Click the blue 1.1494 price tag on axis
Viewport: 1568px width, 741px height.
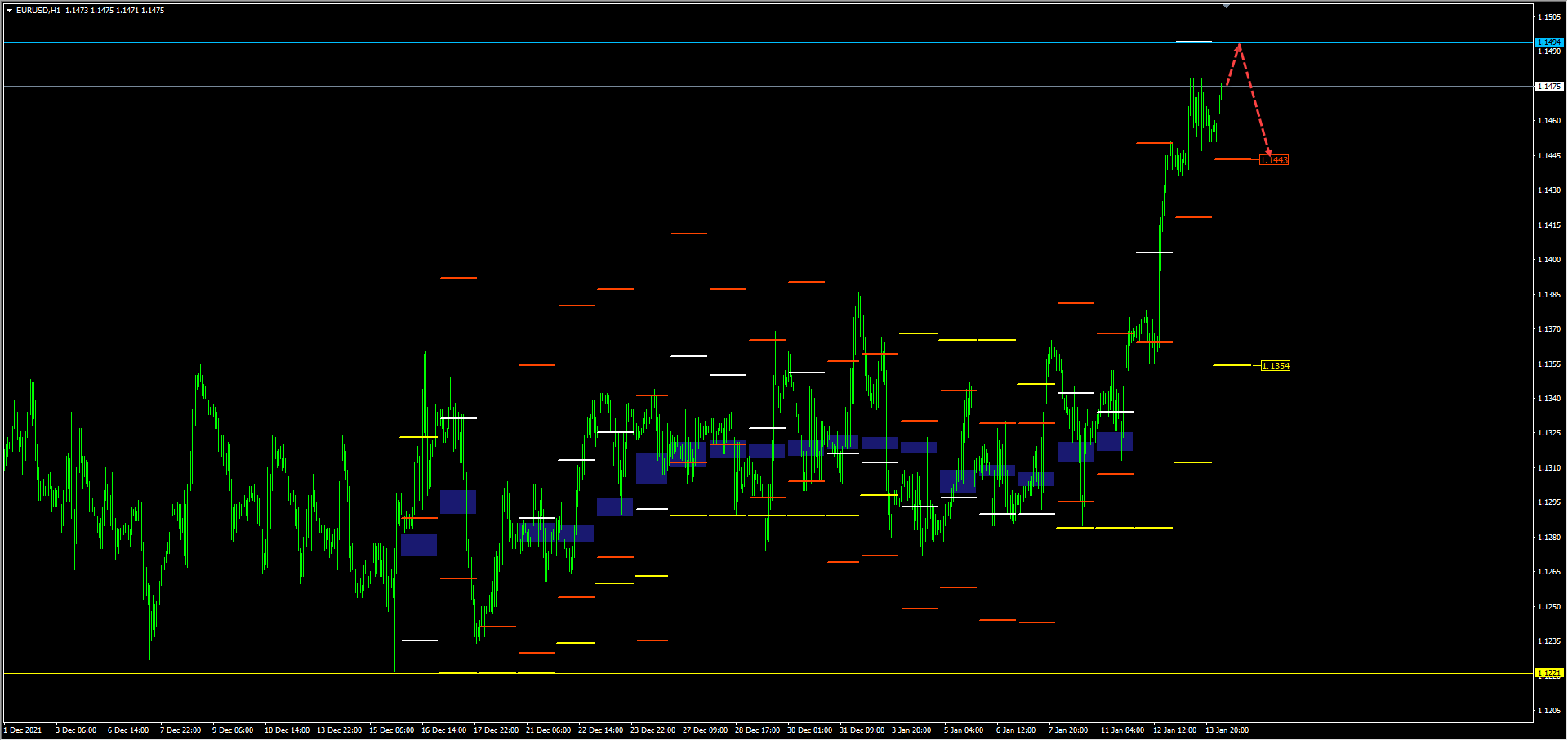pos(1549,42)
